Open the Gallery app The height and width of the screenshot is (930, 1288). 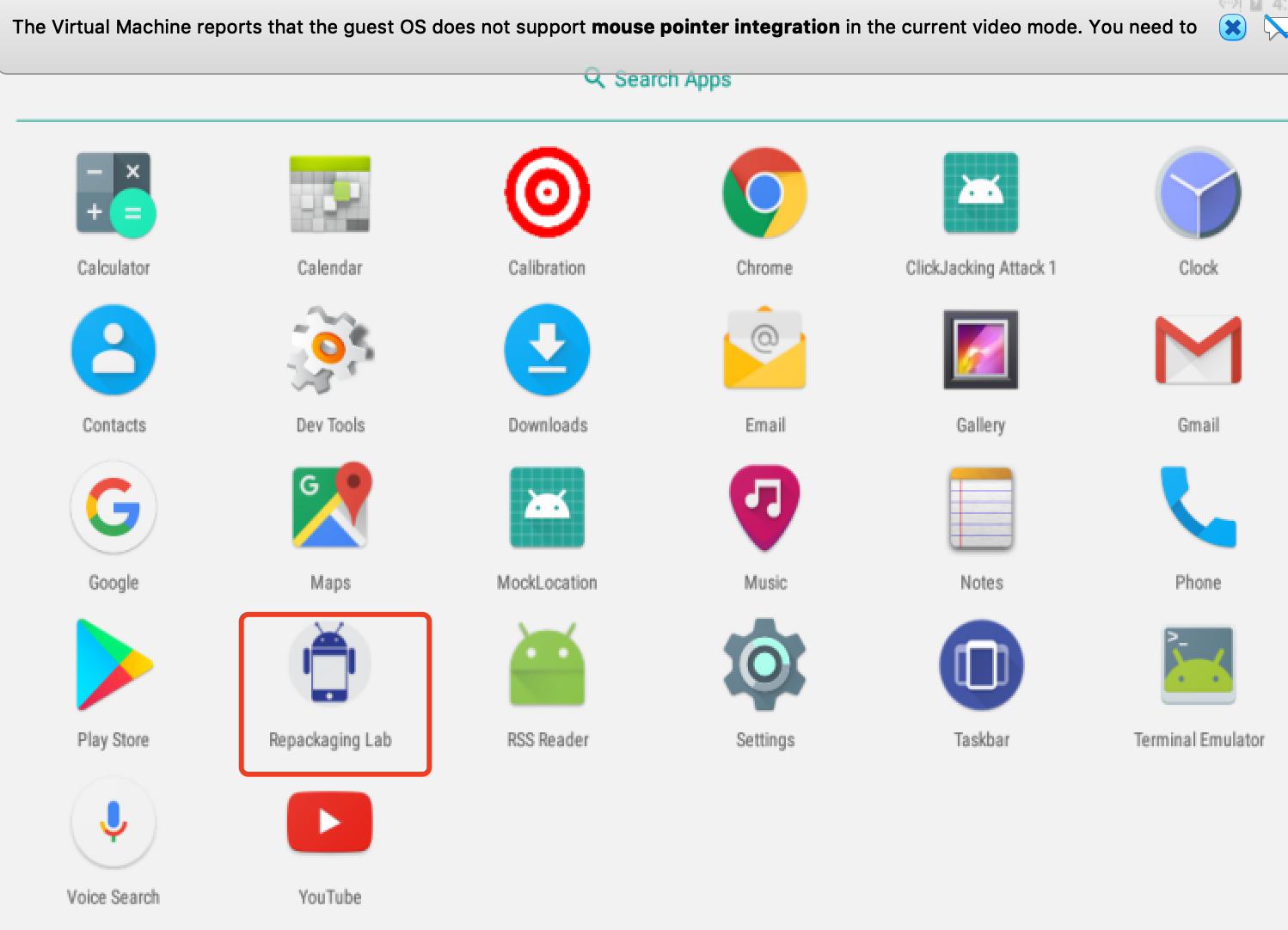click(x=981, y=350)
